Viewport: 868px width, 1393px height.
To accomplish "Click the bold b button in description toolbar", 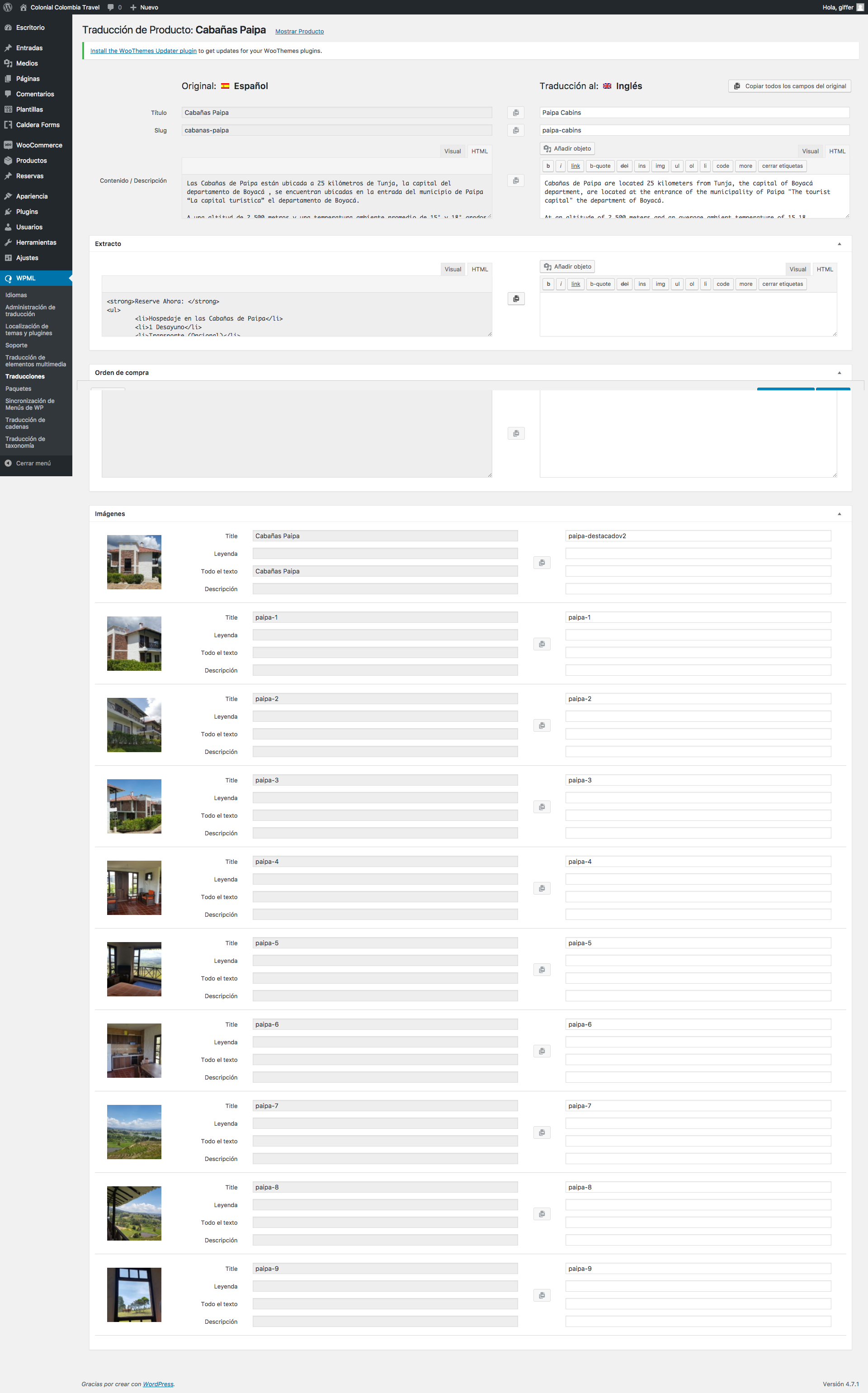I will tap(548, 166).
